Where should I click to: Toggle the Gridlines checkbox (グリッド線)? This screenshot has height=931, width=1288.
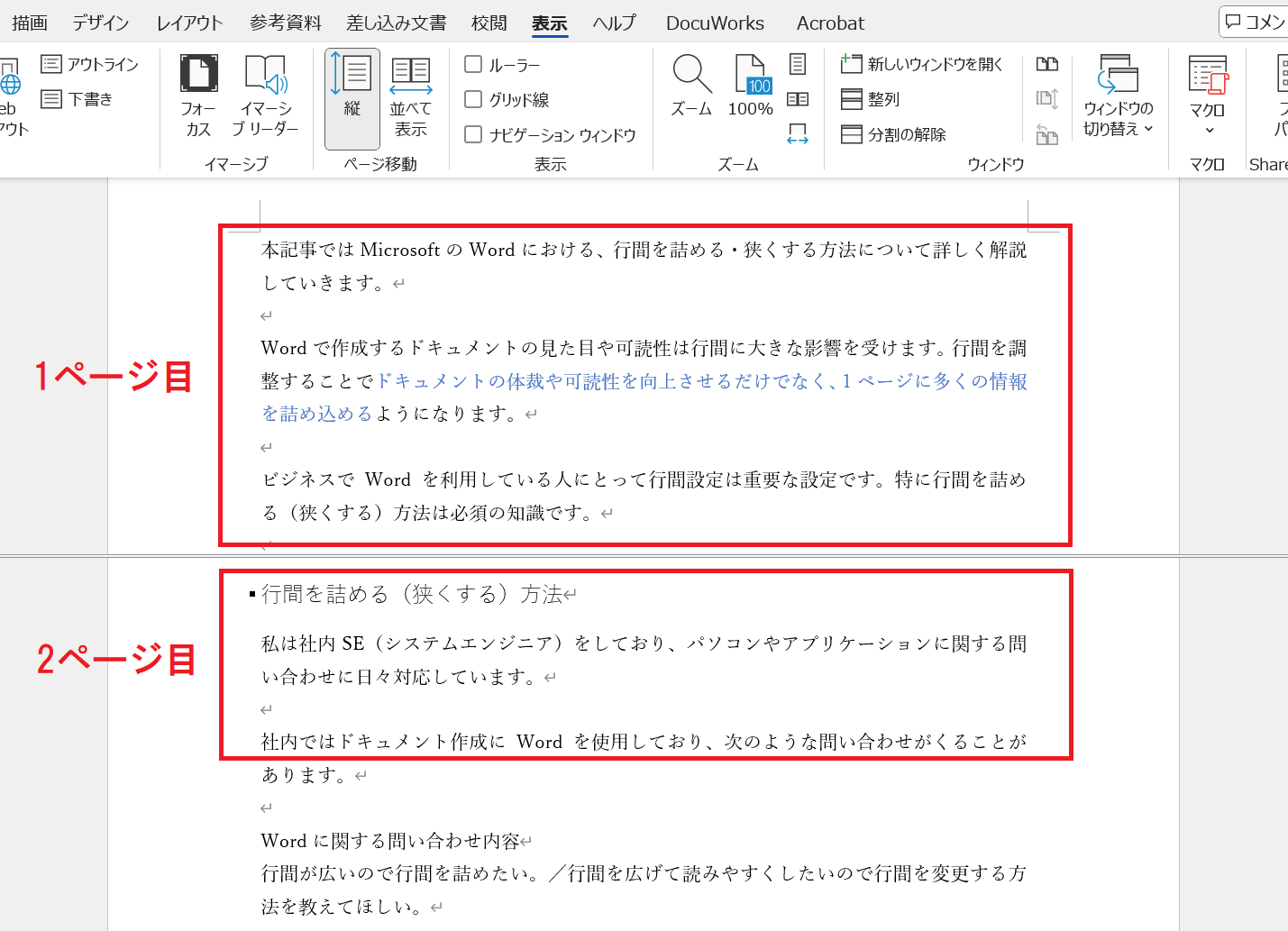pos(473,99)
